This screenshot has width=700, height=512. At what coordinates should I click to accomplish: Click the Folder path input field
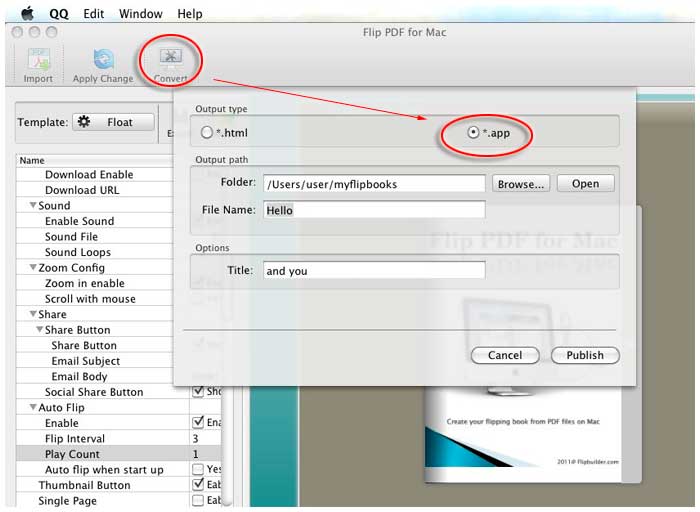coord(374,184)
